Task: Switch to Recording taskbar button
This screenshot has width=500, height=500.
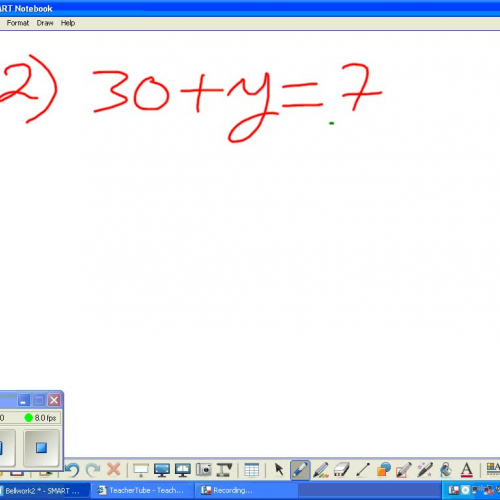Action: pos(246,491)
